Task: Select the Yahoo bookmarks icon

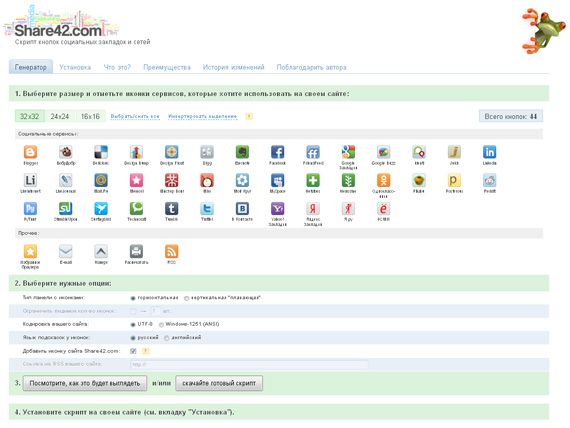Action: pos(277,208)
